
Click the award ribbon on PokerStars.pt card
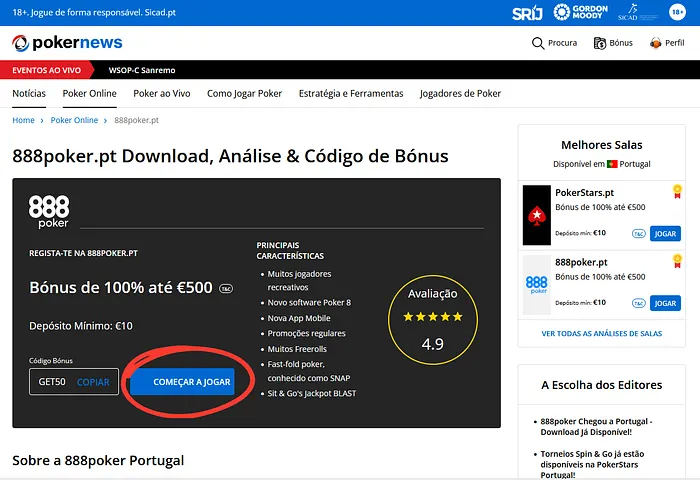pos(677,192)
